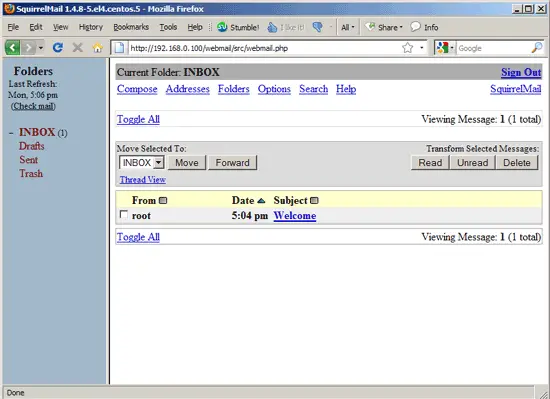550x399 pixels.
Task: Click the StumbleUpon Stumble! icon
Action: [222, 27]
